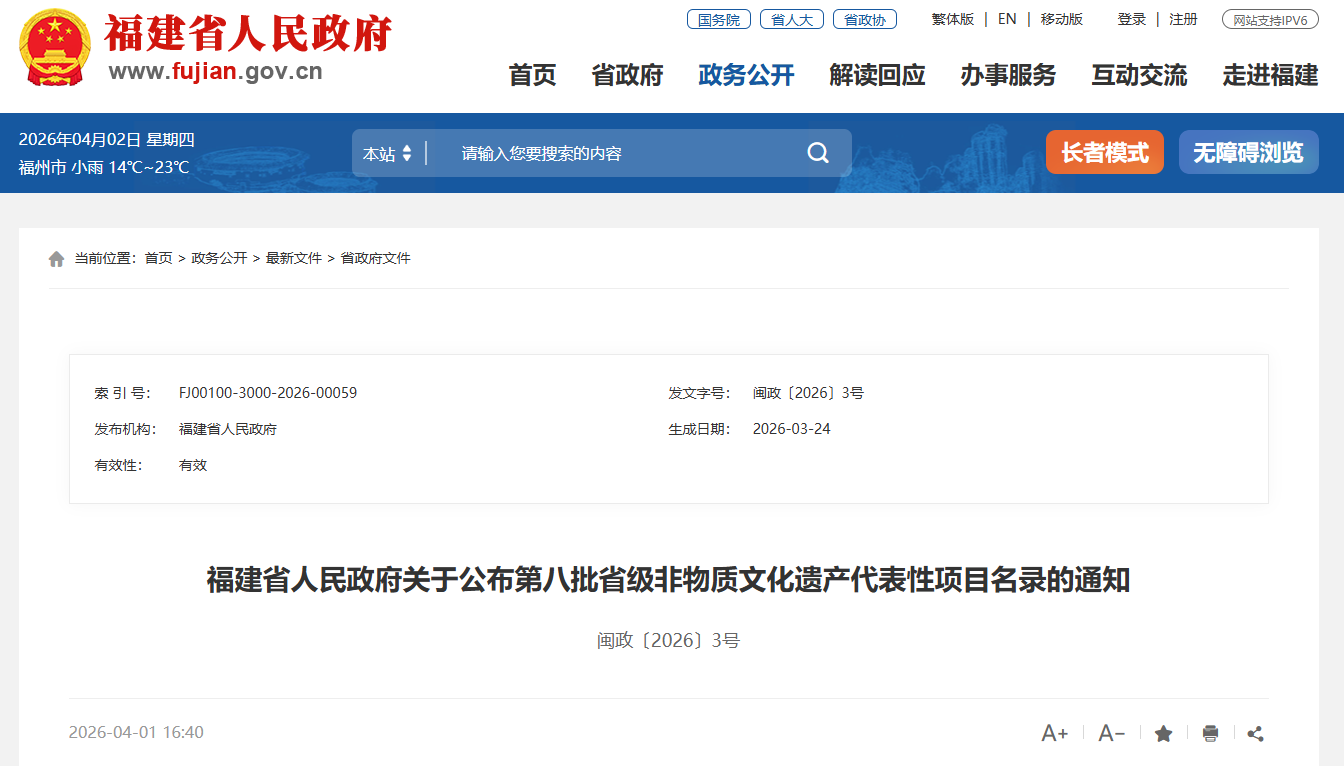The height and width of the screenshot is (766, 1344).
Task: Go to 办事服务 menu item
Action: click(x=1008, y=75)
